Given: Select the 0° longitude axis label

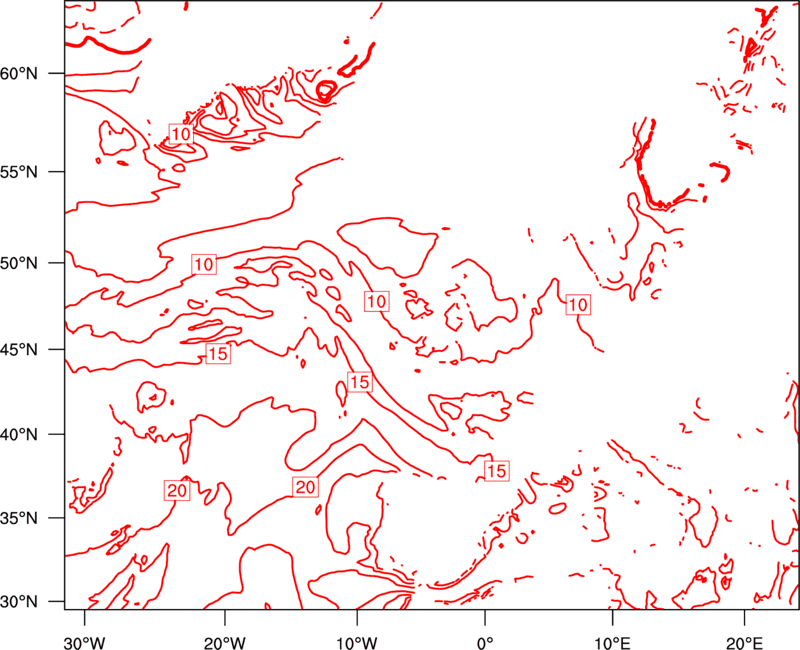Looking at the screenshot, I should tap(485, 642).
